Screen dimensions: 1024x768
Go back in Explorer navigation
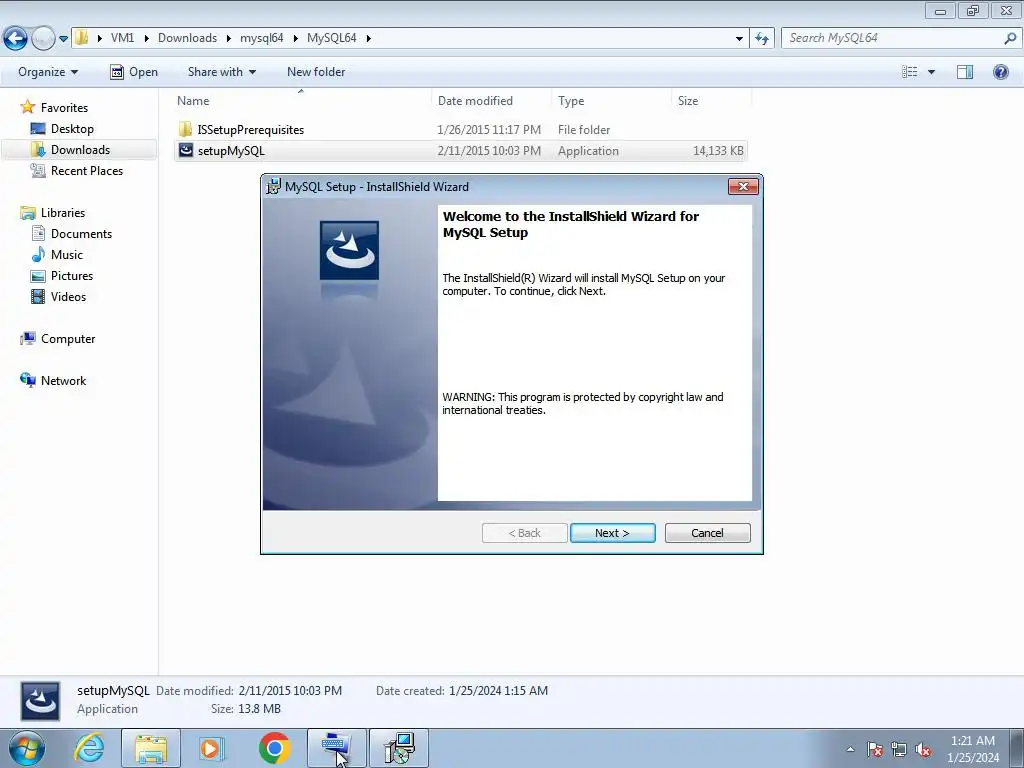15,39
